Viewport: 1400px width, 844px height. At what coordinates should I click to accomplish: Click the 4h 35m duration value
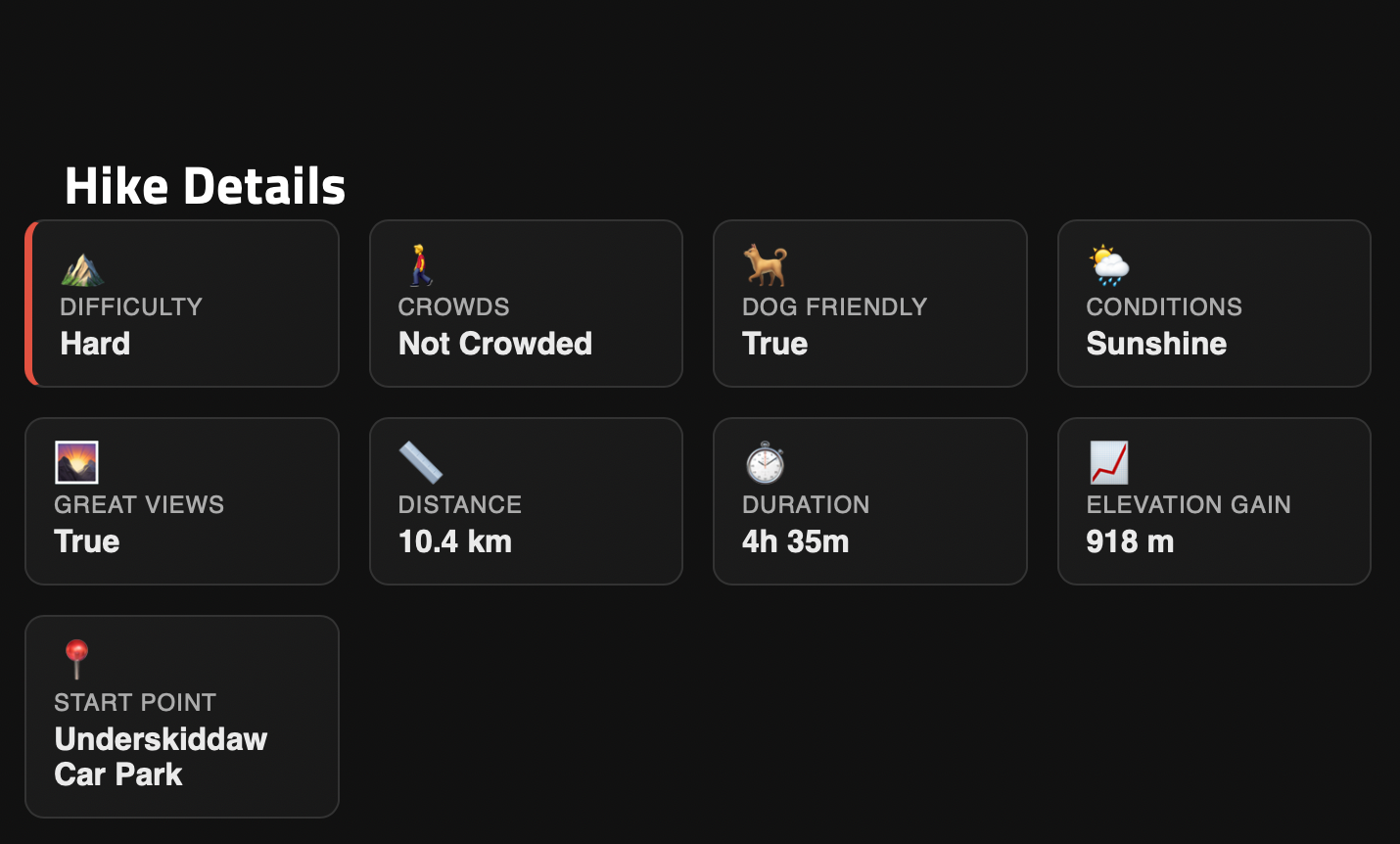tap(796, 541)
